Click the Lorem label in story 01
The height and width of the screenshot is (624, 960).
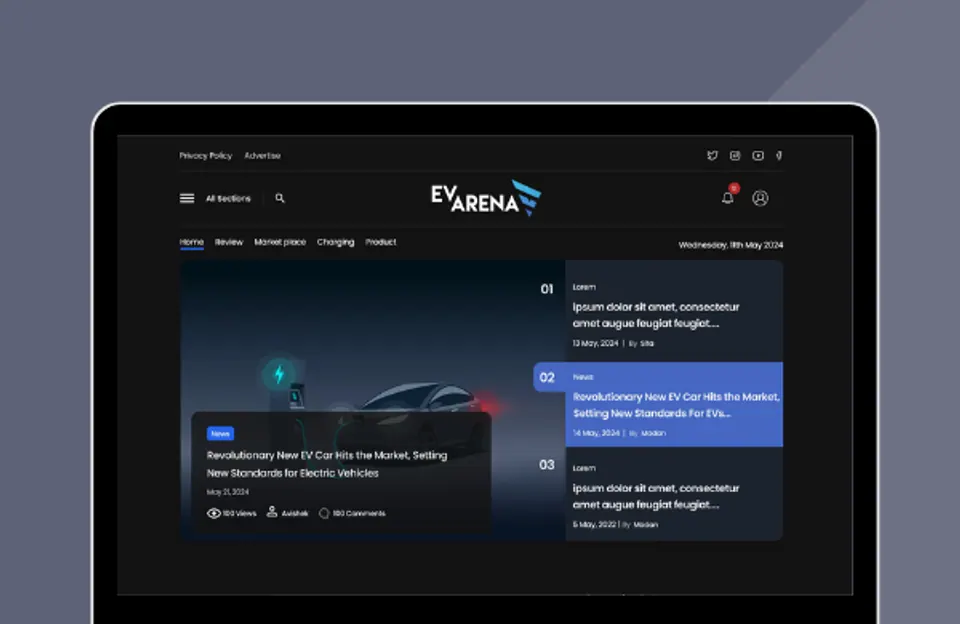(x=584, y=287)
